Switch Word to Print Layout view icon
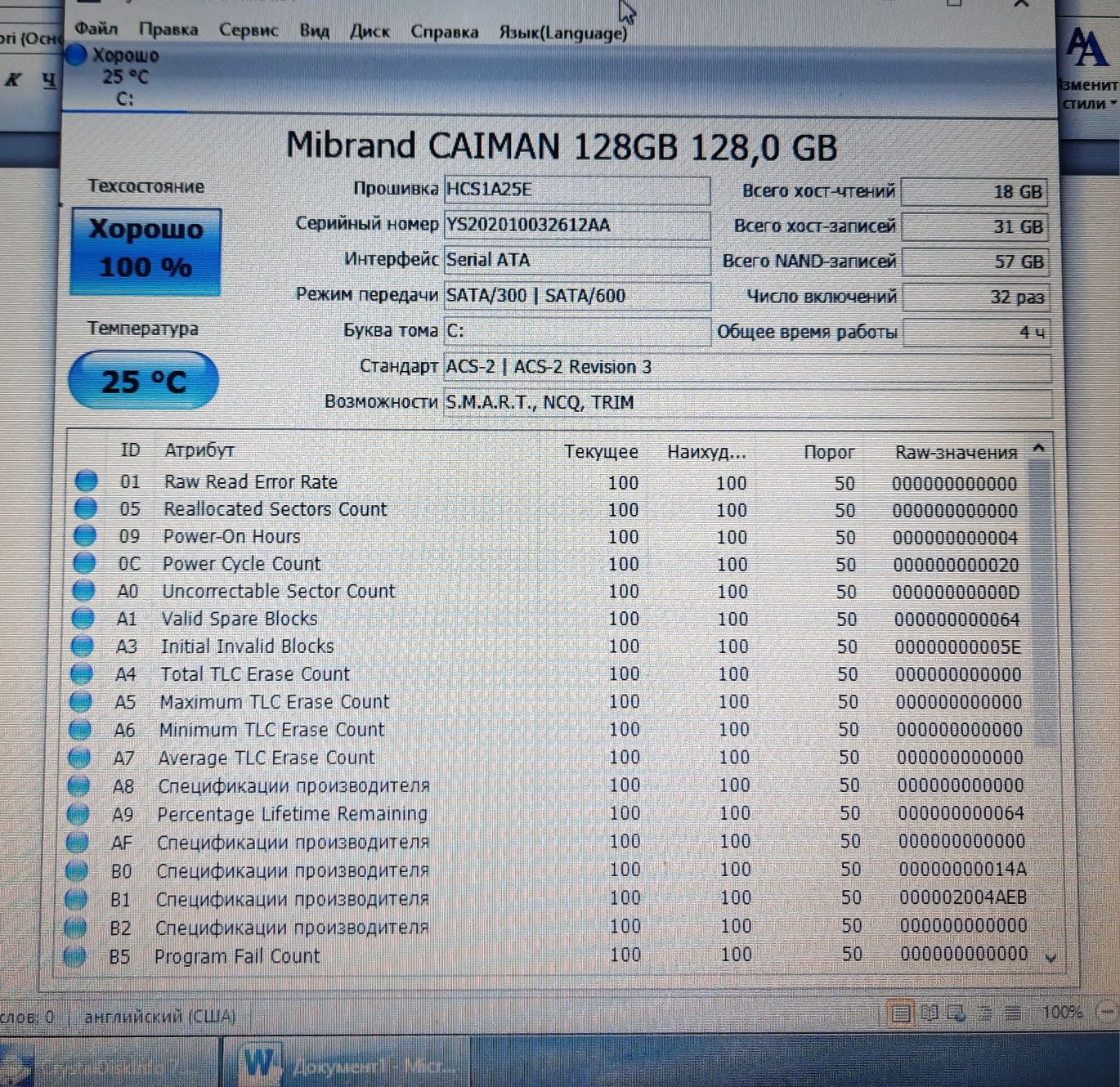The image size is (1120, 1087). tap(901, 1013)
